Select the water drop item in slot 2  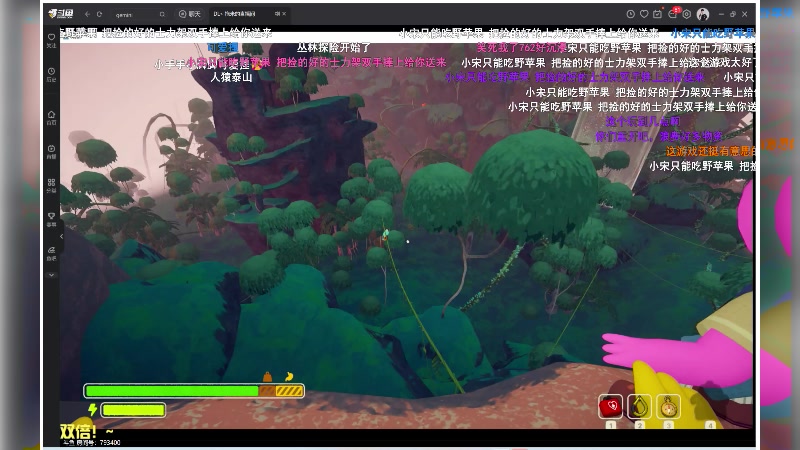click(x=639, y=407)
